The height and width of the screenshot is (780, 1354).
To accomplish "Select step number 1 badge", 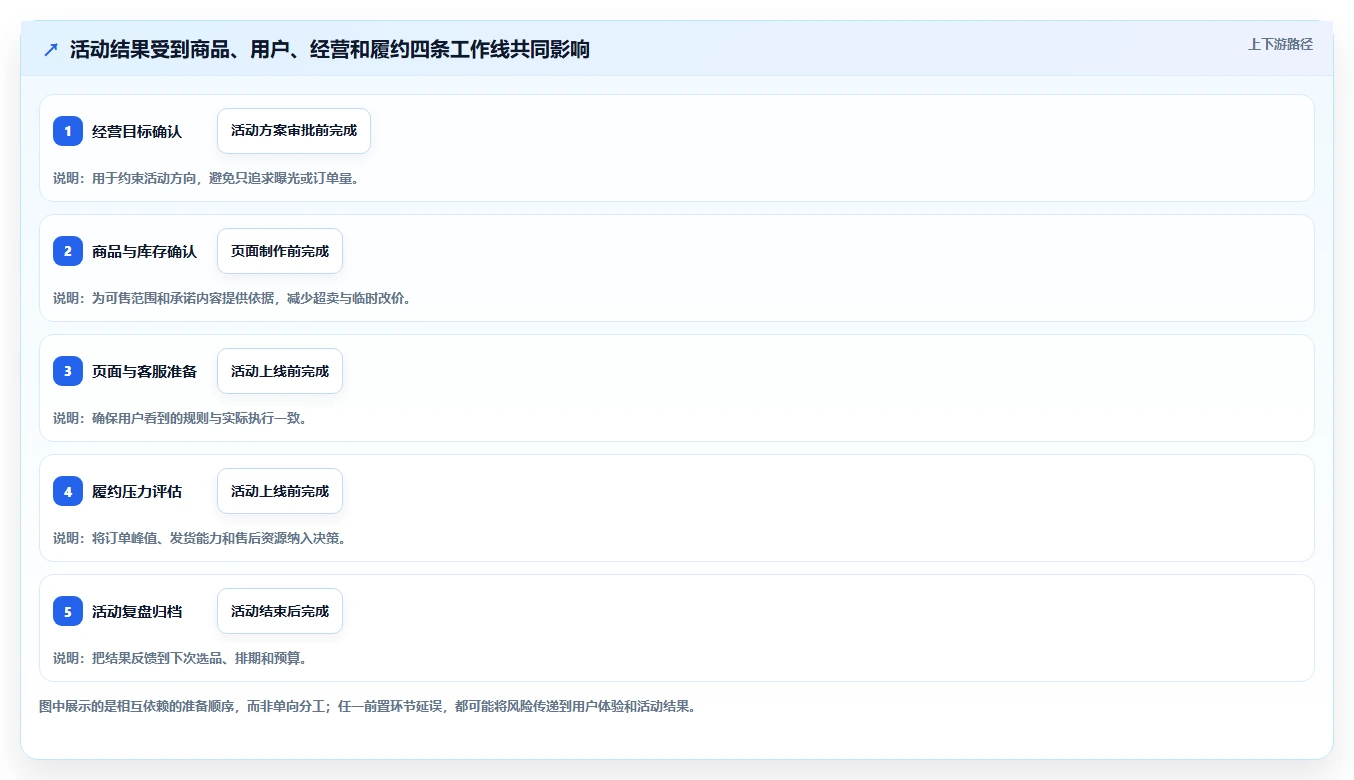I will tap(68, 131).
